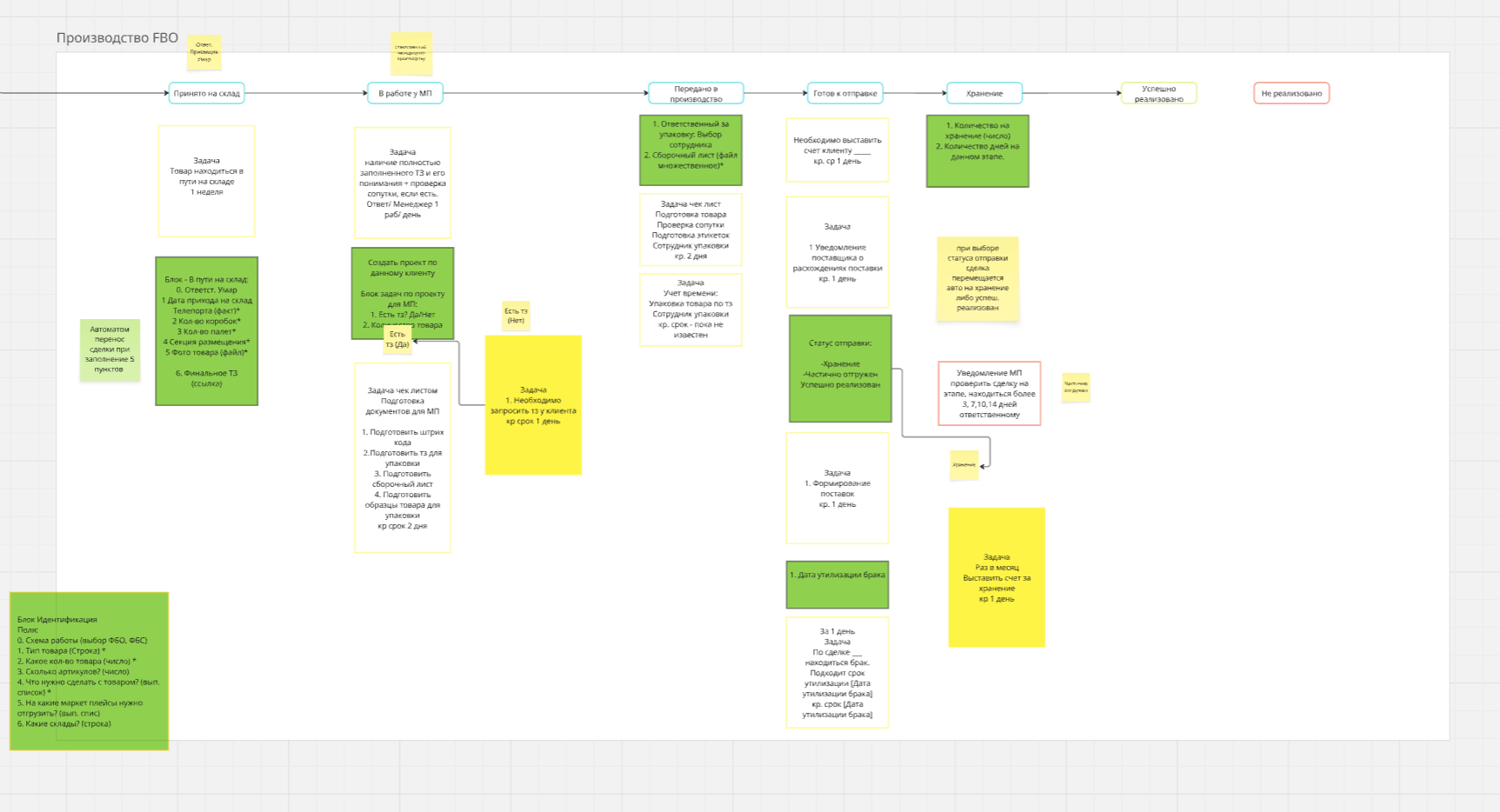Click the 'Создать проект по данному клиенту' green card

403,293
